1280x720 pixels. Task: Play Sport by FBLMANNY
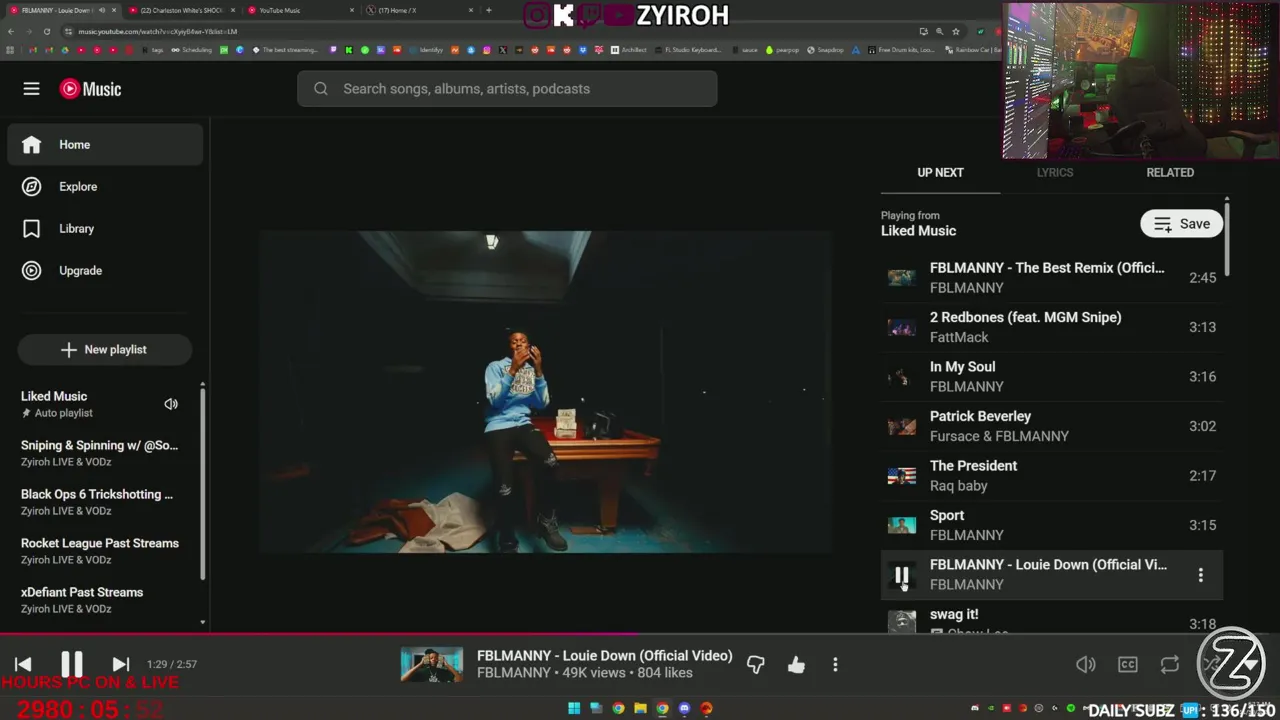pyautogui.click(x=1051, y=525)
